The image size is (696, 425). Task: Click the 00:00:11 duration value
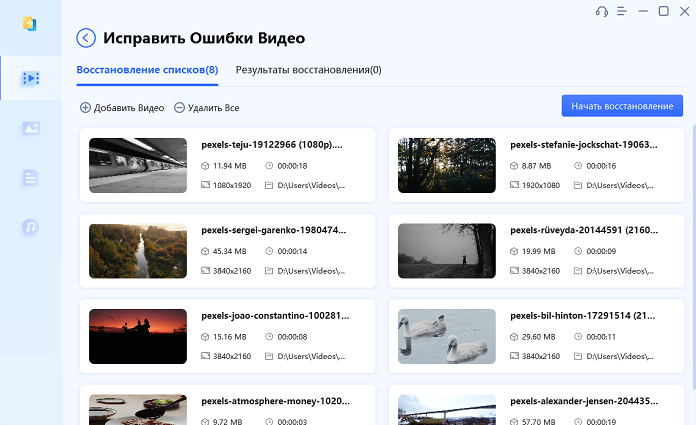pos(601,337)
